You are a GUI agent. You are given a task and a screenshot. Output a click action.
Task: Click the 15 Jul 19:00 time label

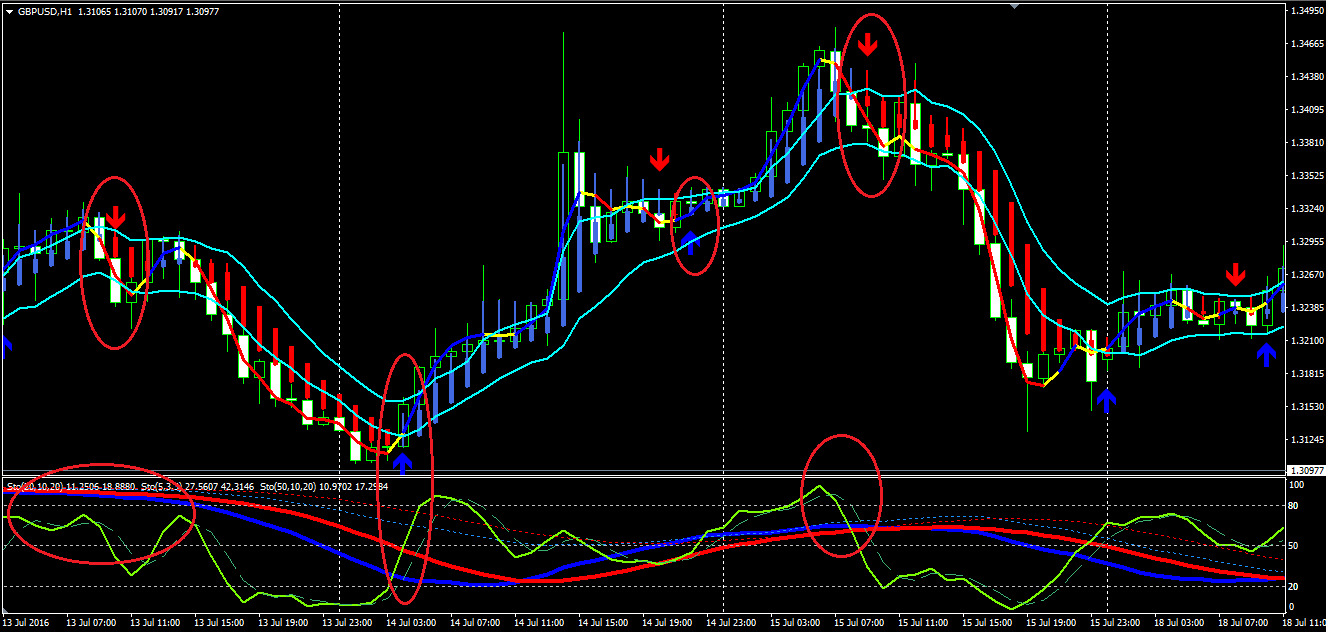click(1052, 623)
